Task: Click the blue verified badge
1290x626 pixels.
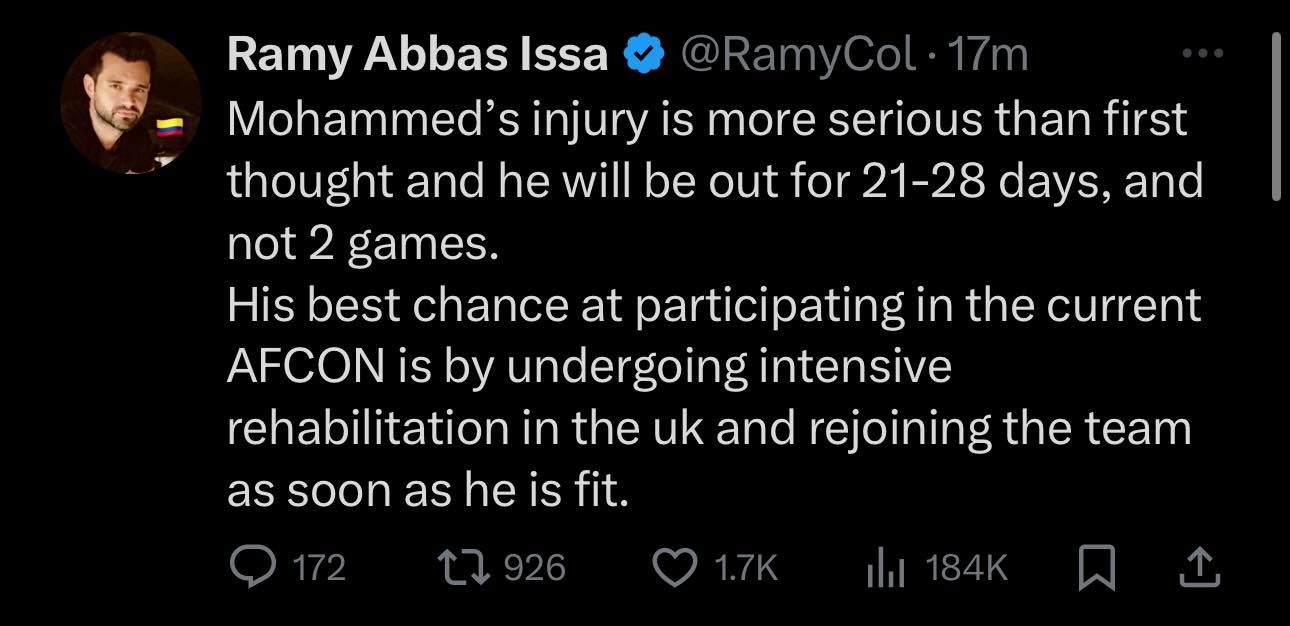Action: pyautogui.click(x=645, y=56)
